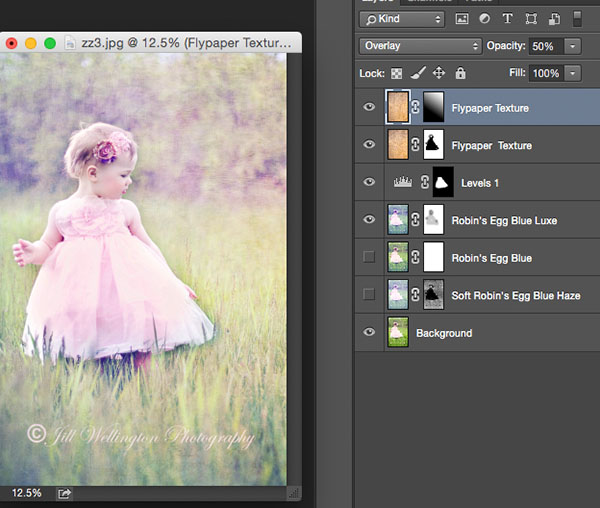Click the 12.5% zoom level field
The height and width of the screenshot is (508, 600).
(26, 493)
